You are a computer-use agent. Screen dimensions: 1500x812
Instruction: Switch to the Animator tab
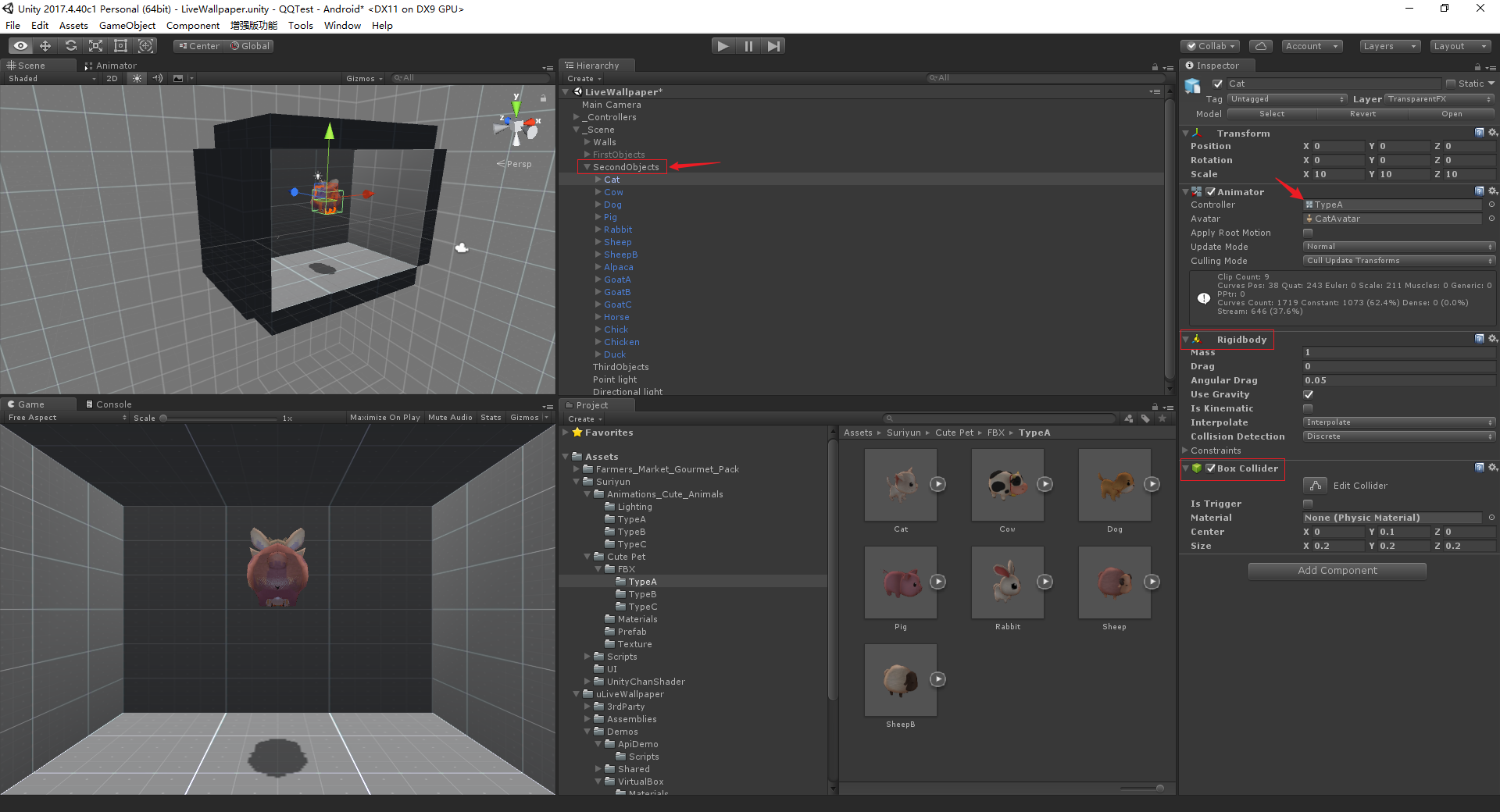110,66
